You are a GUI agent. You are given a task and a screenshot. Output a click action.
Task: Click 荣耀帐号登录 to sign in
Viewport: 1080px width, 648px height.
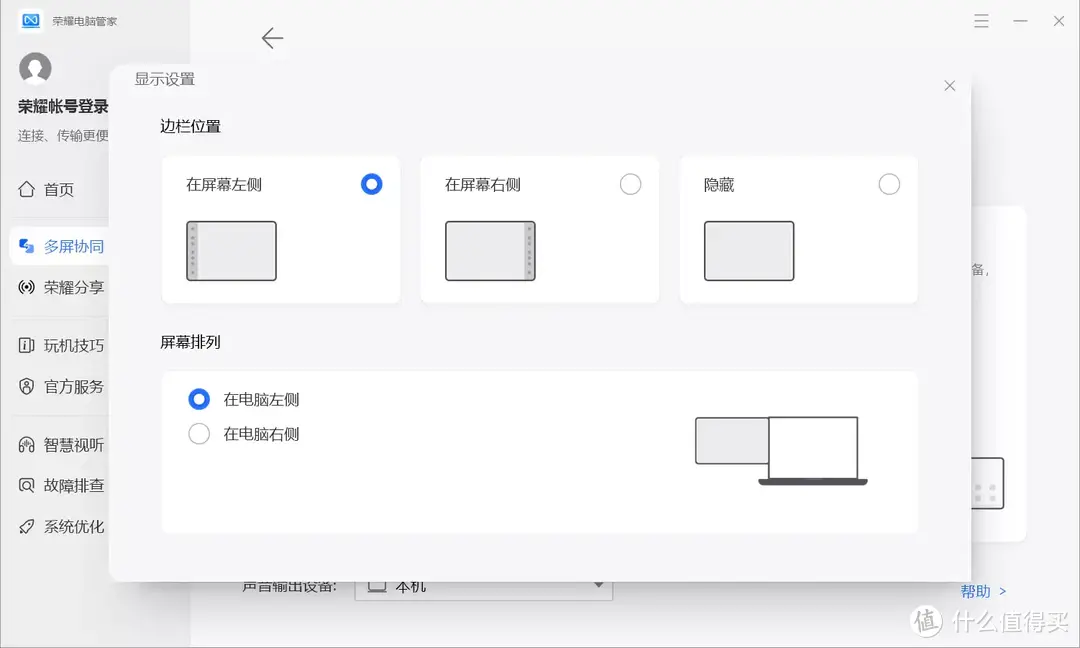point(63,107)
